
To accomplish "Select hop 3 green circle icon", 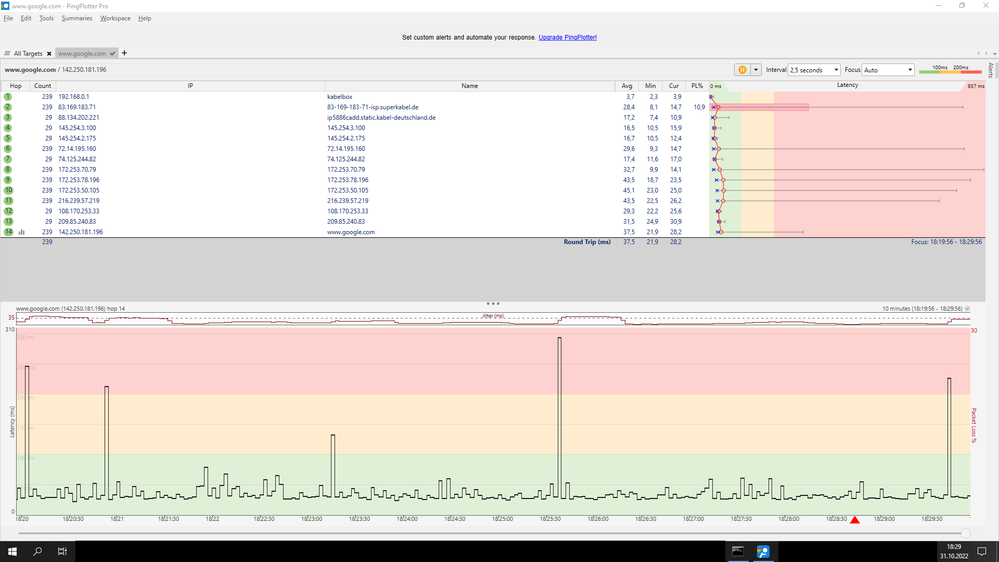I will tap(8, 117).
